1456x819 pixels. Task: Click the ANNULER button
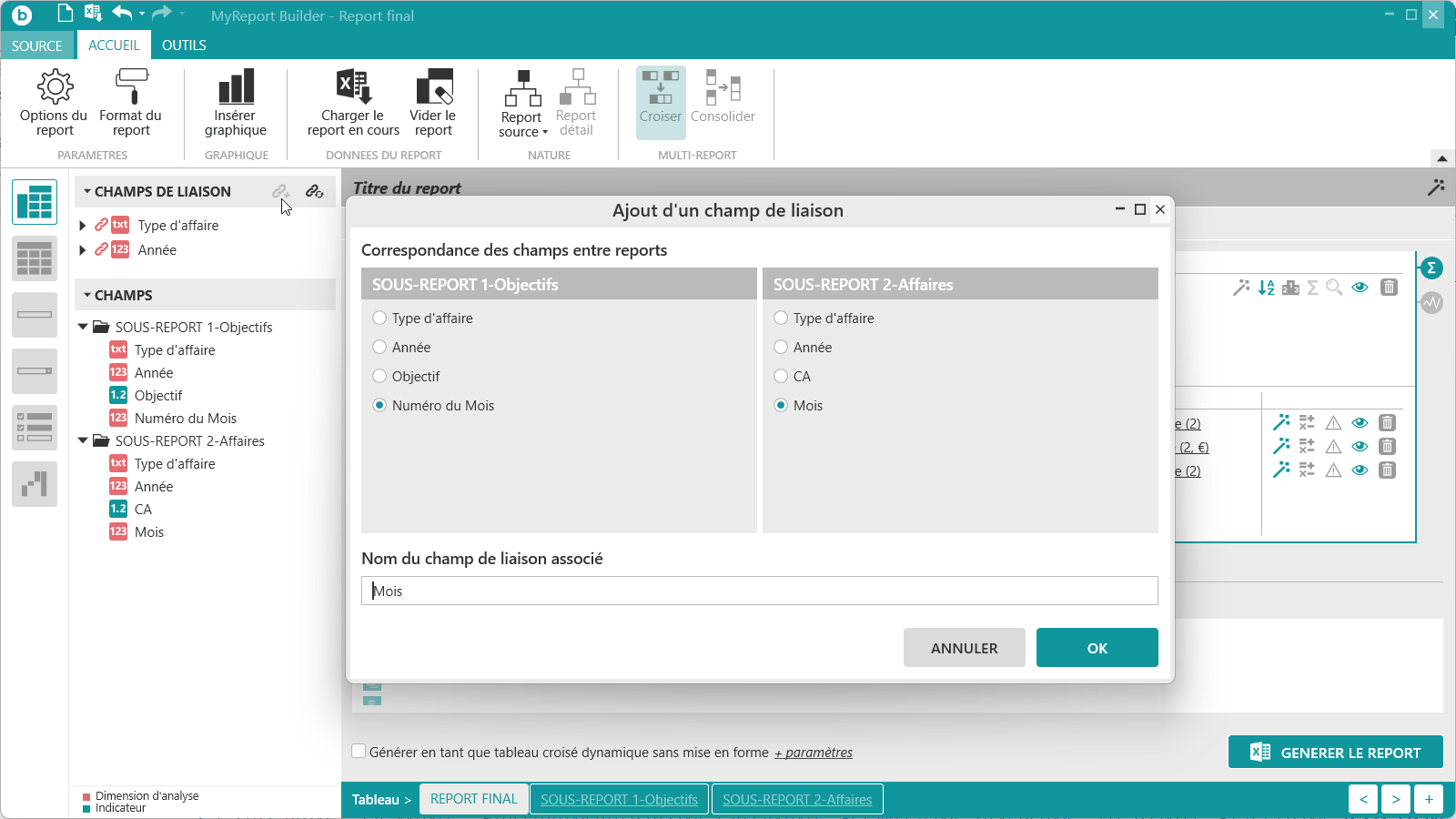965,648
